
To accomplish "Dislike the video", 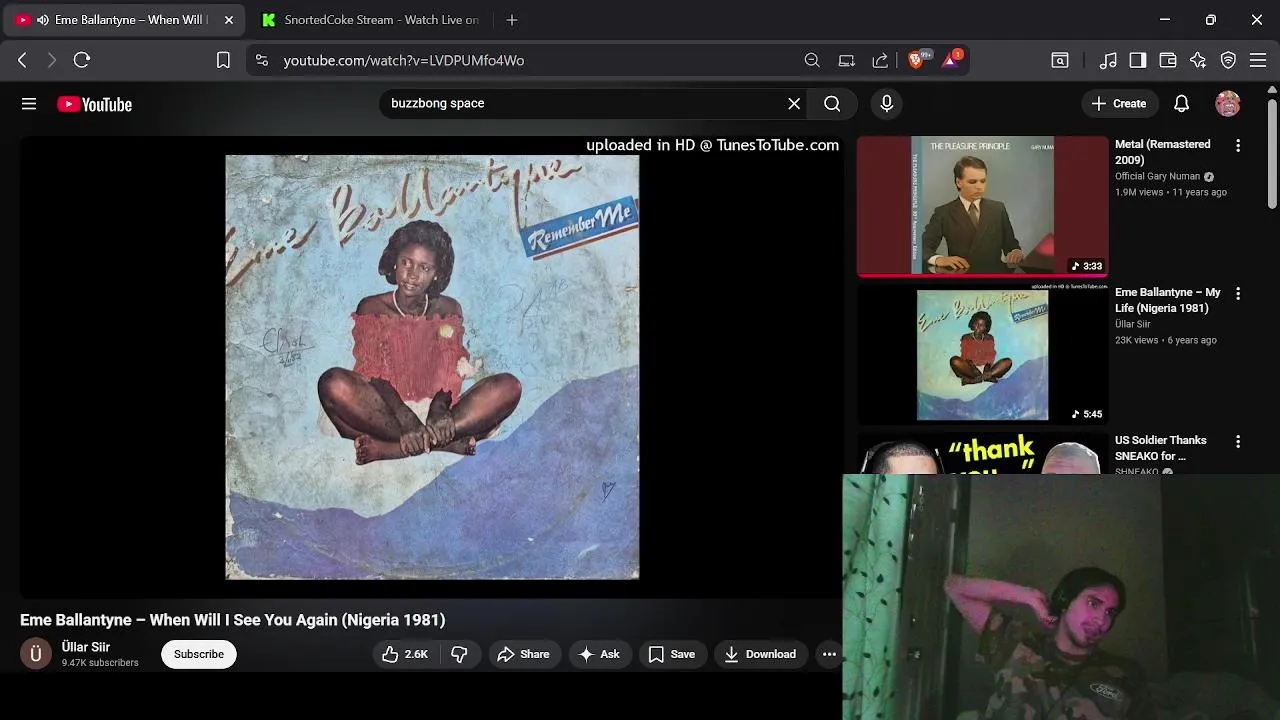I will (460, 654).
